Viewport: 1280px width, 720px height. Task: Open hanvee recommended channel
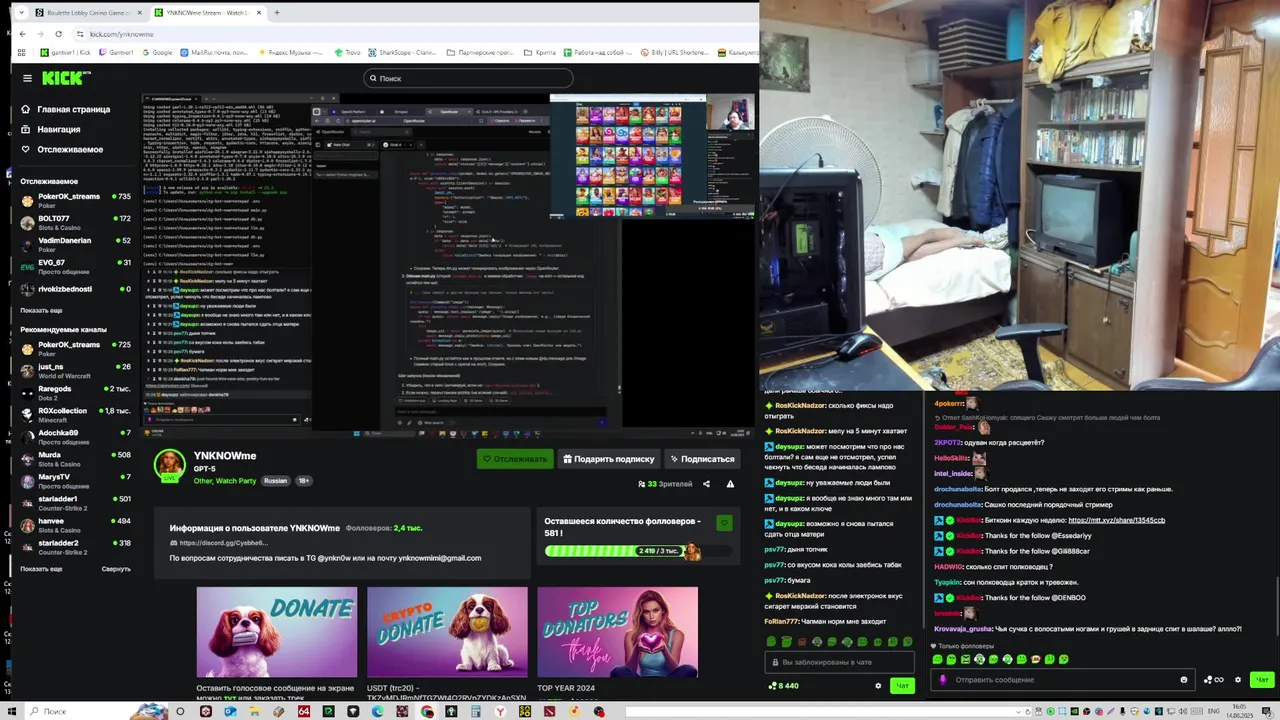[76, 524]
